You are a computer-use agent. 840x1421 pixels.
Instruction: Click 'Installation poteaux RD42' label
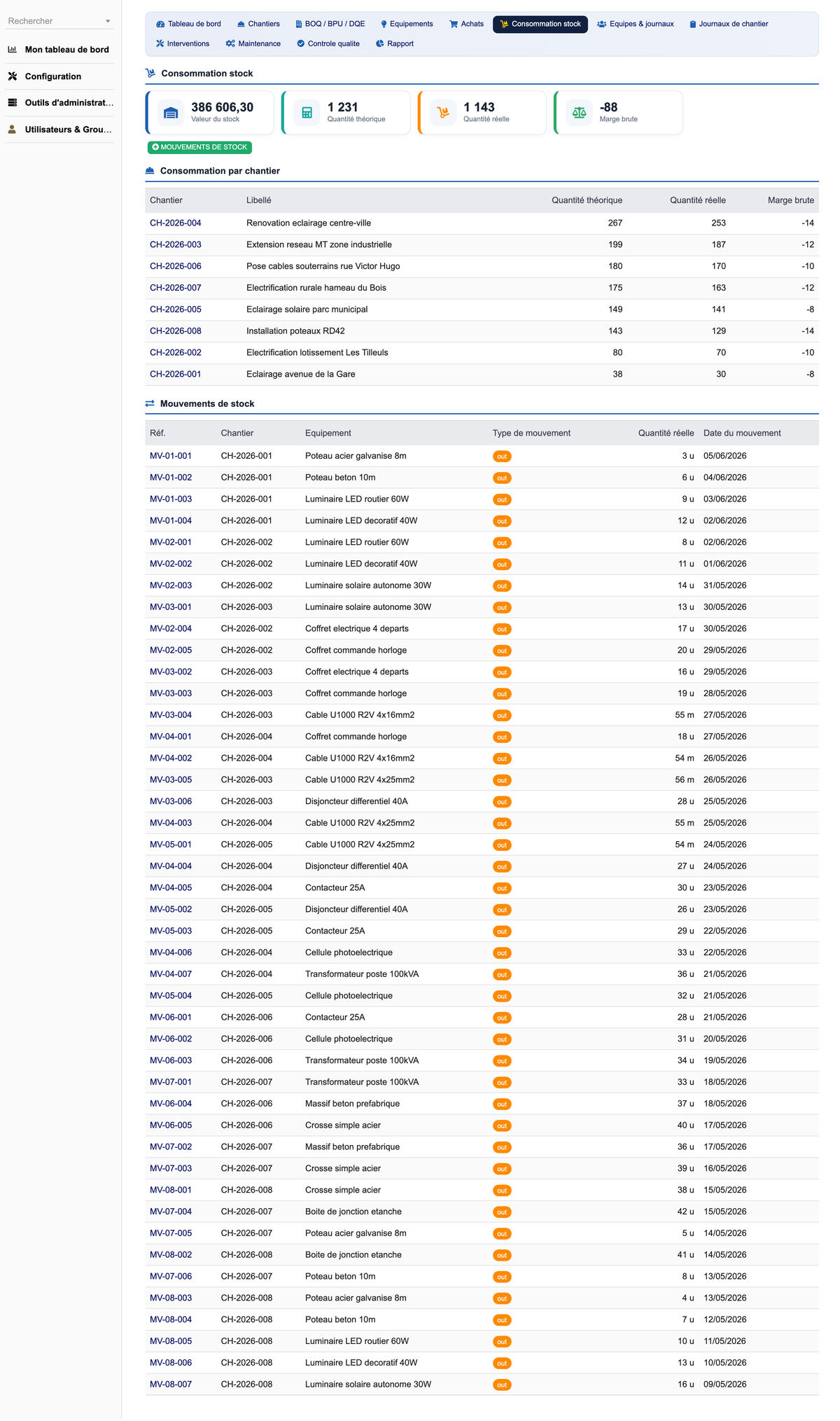[295, 331]
